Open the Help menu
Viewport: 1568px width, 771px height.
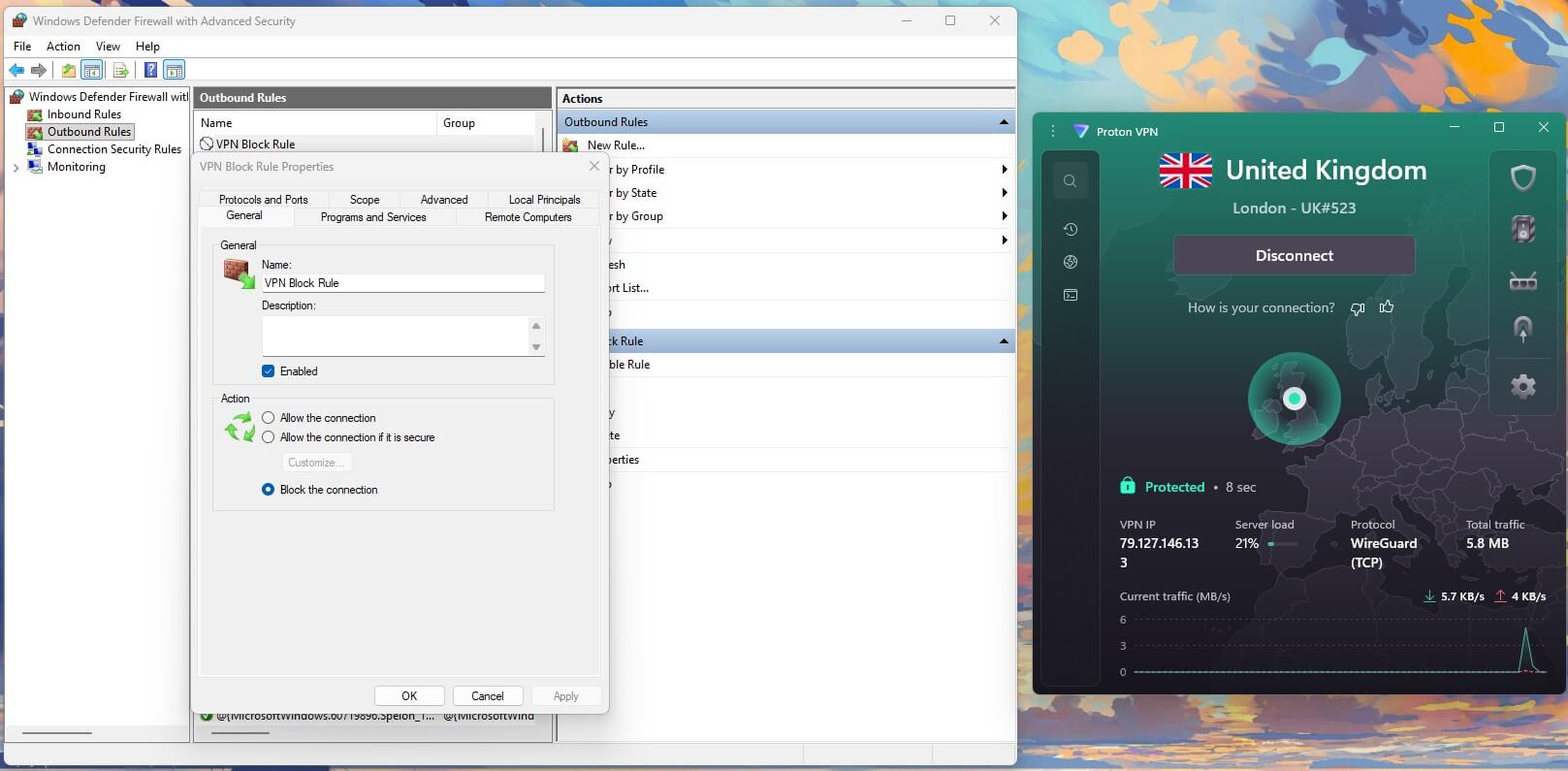(147, 47)
